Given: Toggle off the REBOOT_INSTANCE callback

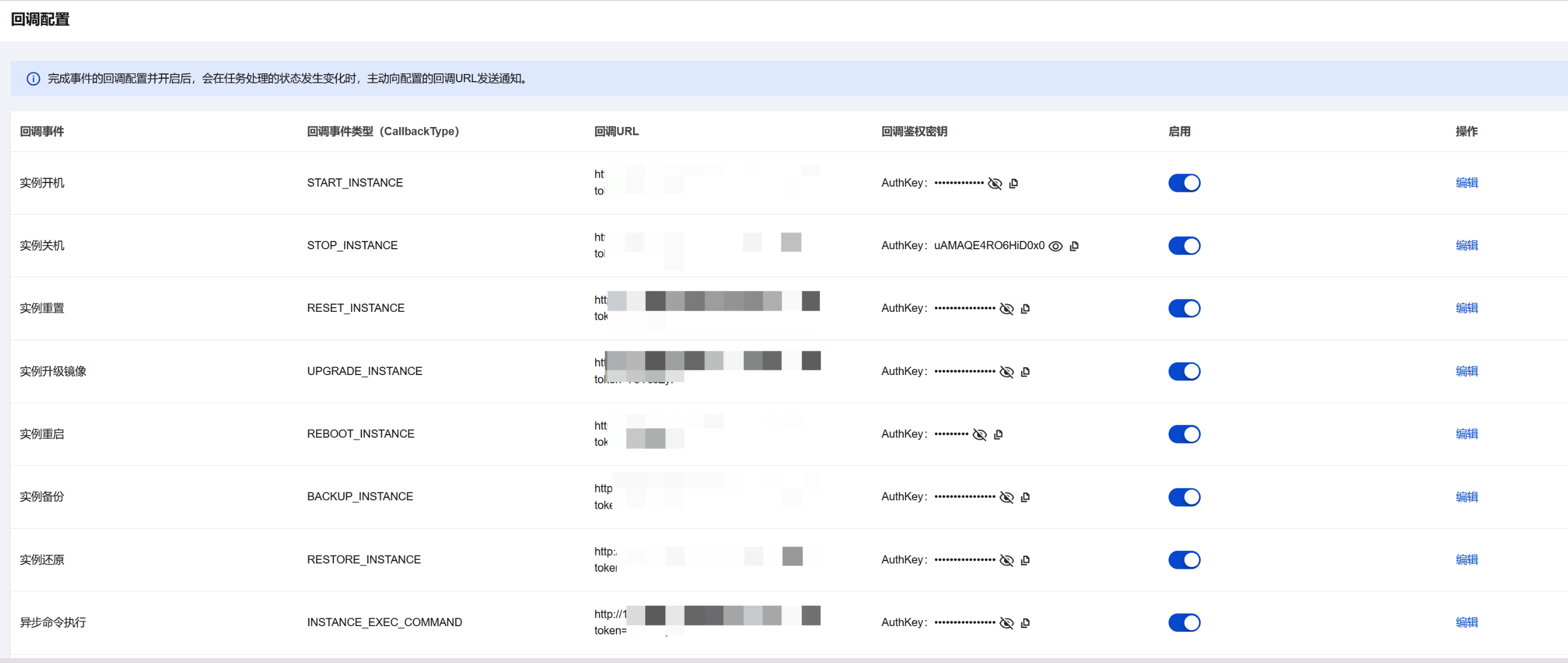Looking at the screenshot, I should click(x=1184, y=434).
